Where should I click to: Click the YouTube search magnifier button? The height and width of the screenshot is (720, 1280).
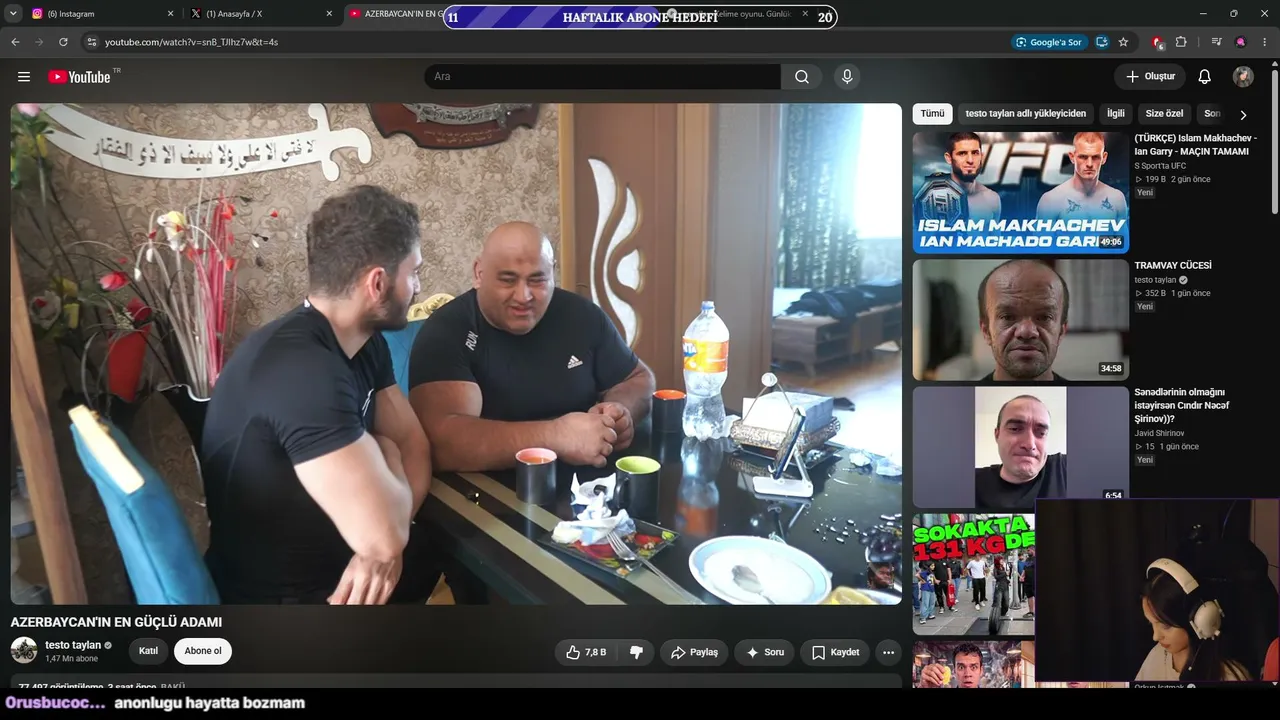[802, 77]
